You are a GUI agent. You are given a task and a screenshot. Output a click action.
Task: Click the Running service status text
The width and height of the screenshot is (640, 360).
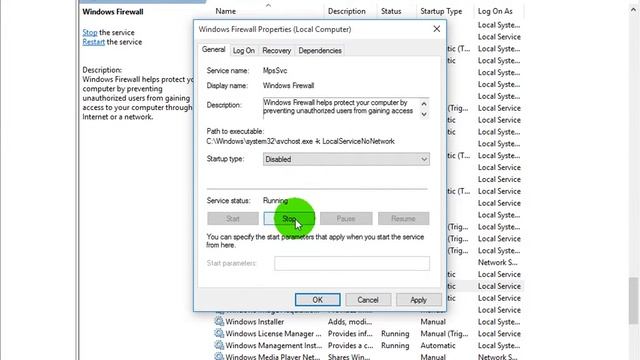point(275,200)
